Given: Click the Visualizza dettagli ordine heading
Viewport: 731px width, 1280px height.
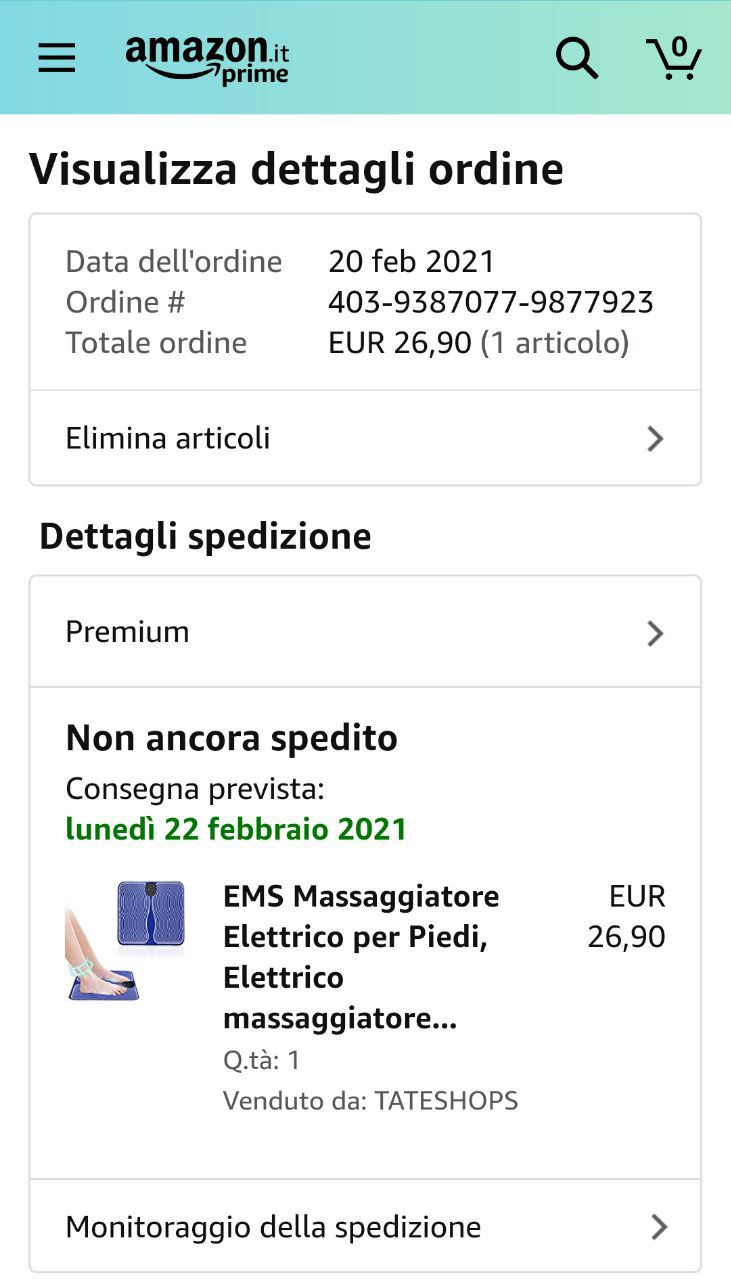Looking at the screenshot, I should click(x=297, y=169).
